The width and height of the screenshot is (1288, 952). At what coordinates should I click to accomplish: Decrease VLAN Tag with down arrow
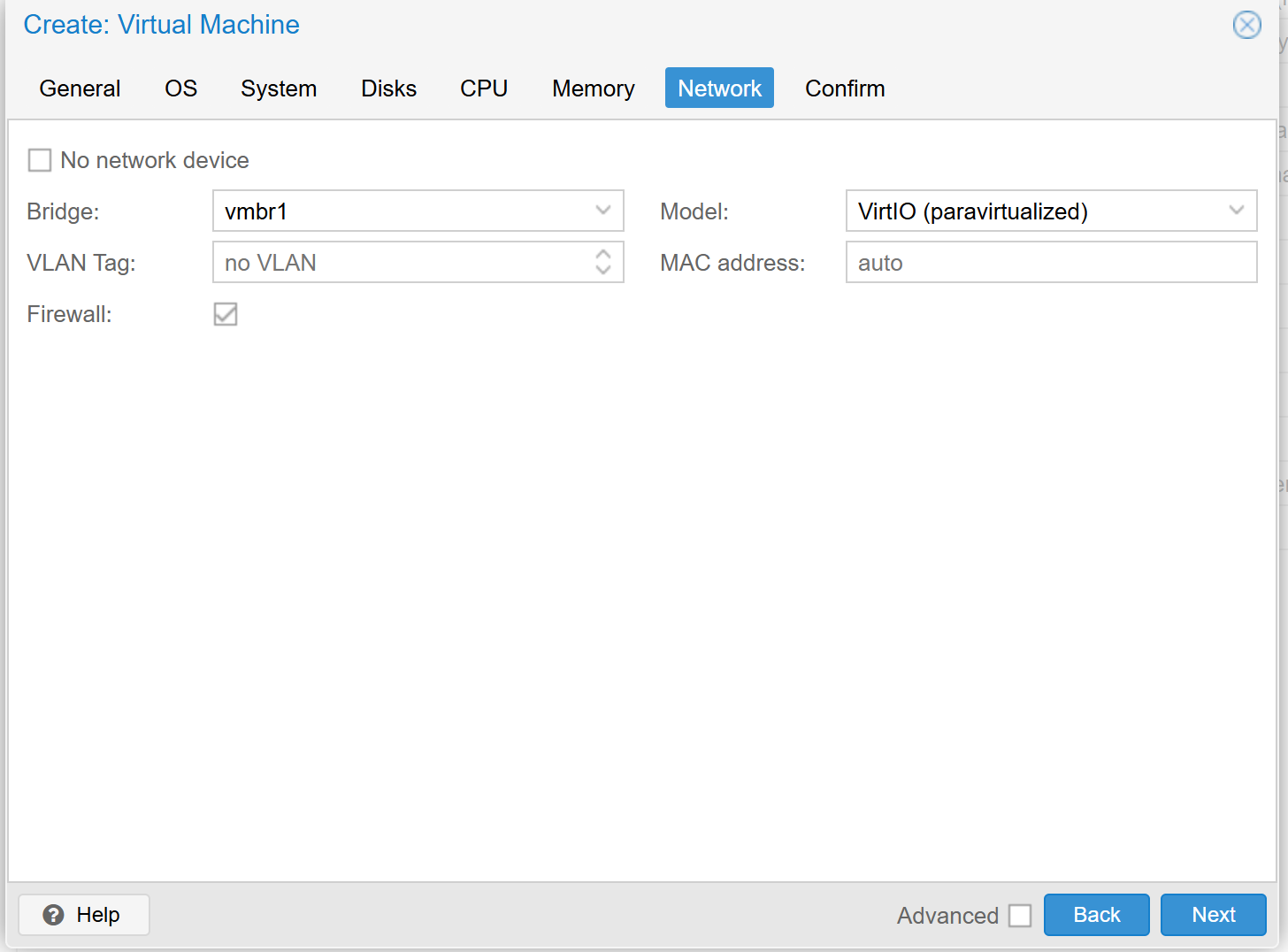point(603,271)
